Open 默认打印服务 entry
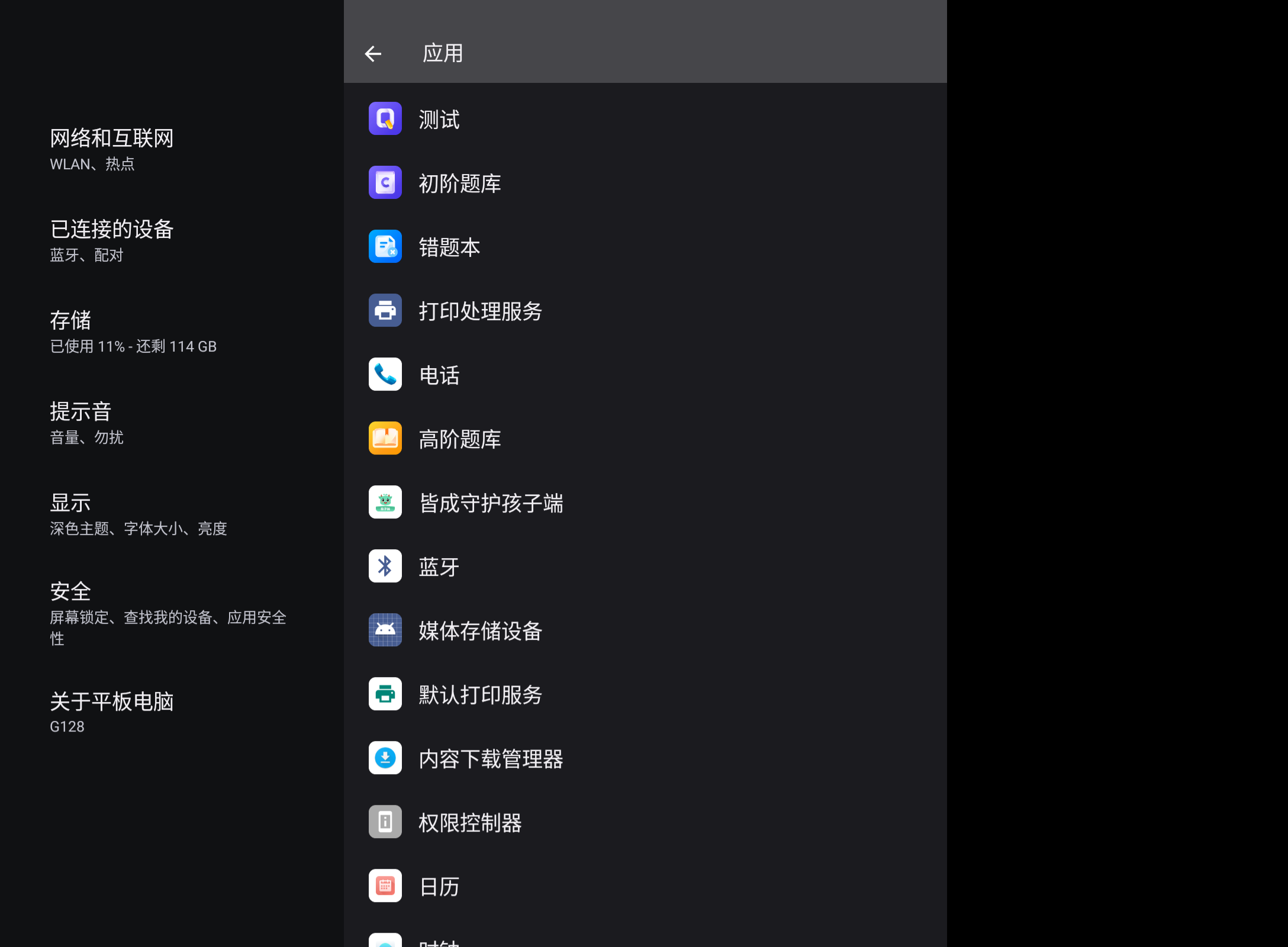Viewport: 1288px width, 947px height. point(645,694)
